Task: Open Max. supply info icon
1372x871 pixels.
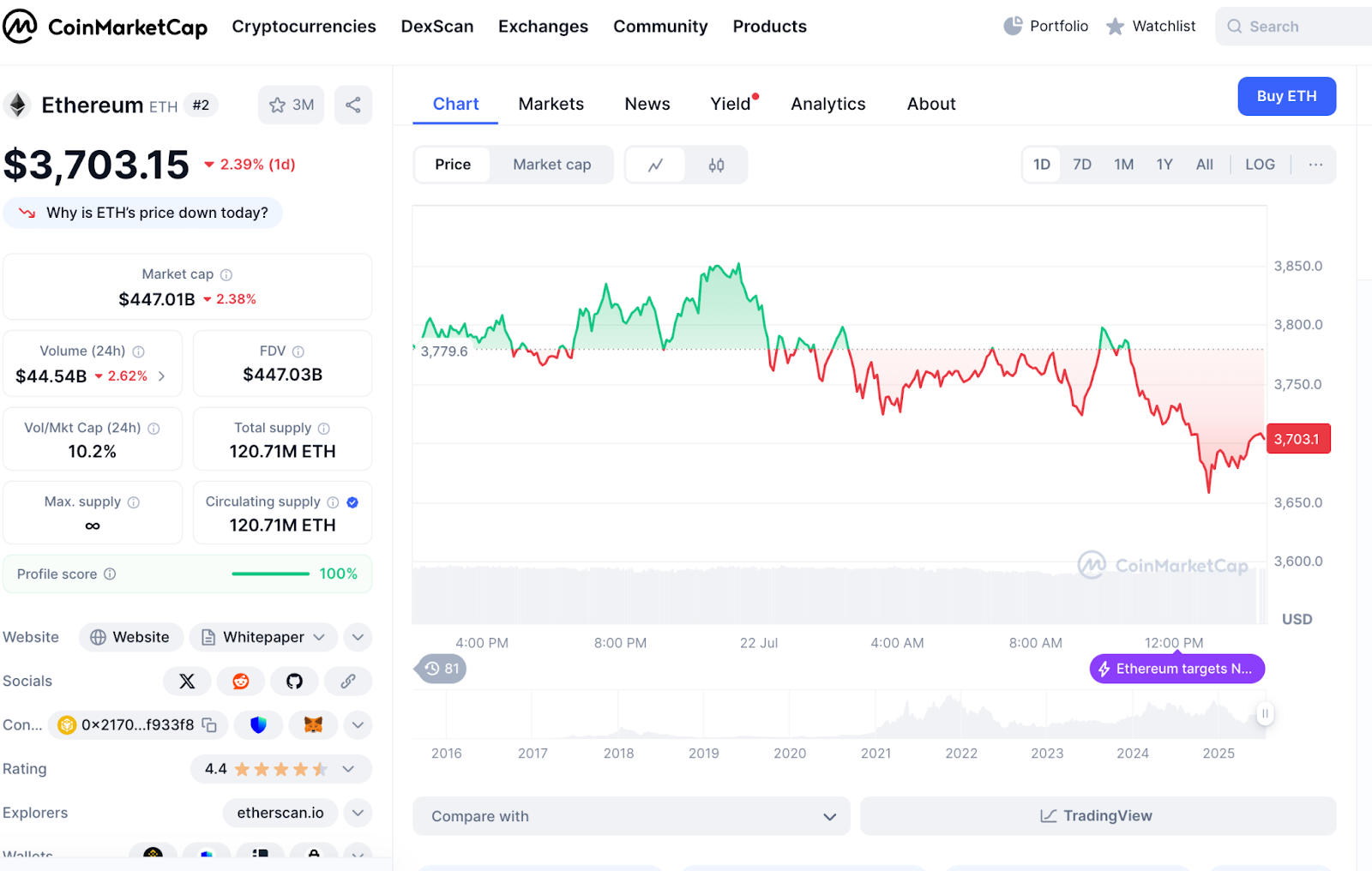Action: click(x=134, y=502)
